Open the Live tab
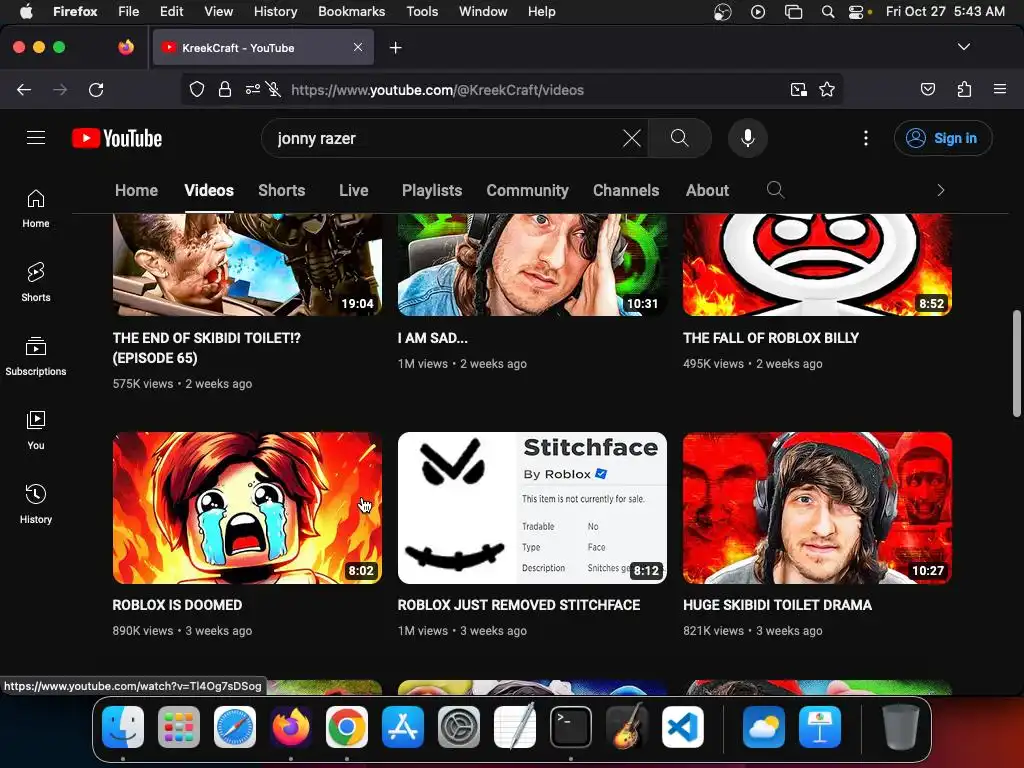The width and height of the screenshot is (1024, 768). point(353,190)
